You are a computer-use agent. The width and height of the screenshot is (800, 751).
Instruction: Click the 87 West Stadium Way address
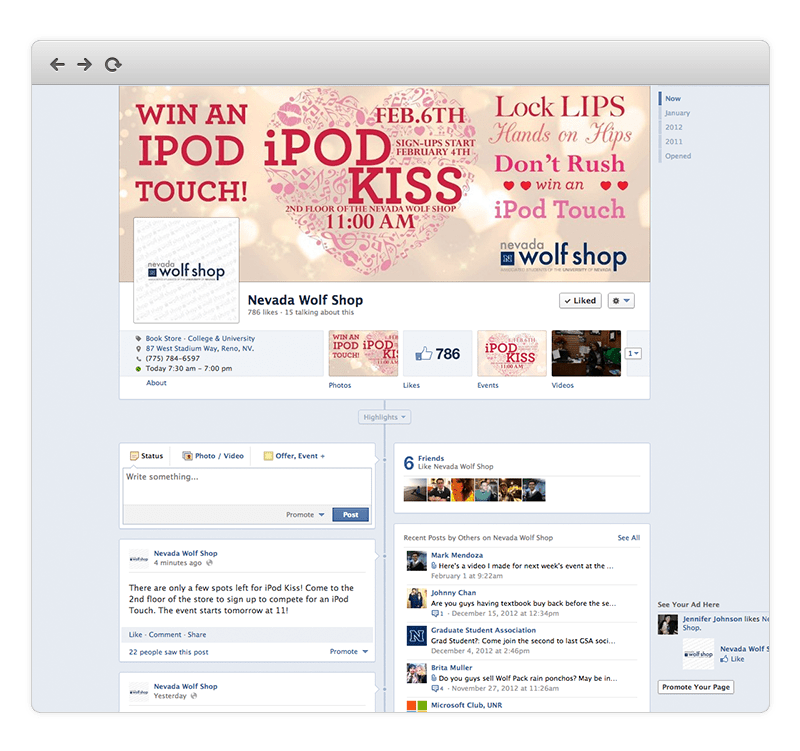[199, 348]
